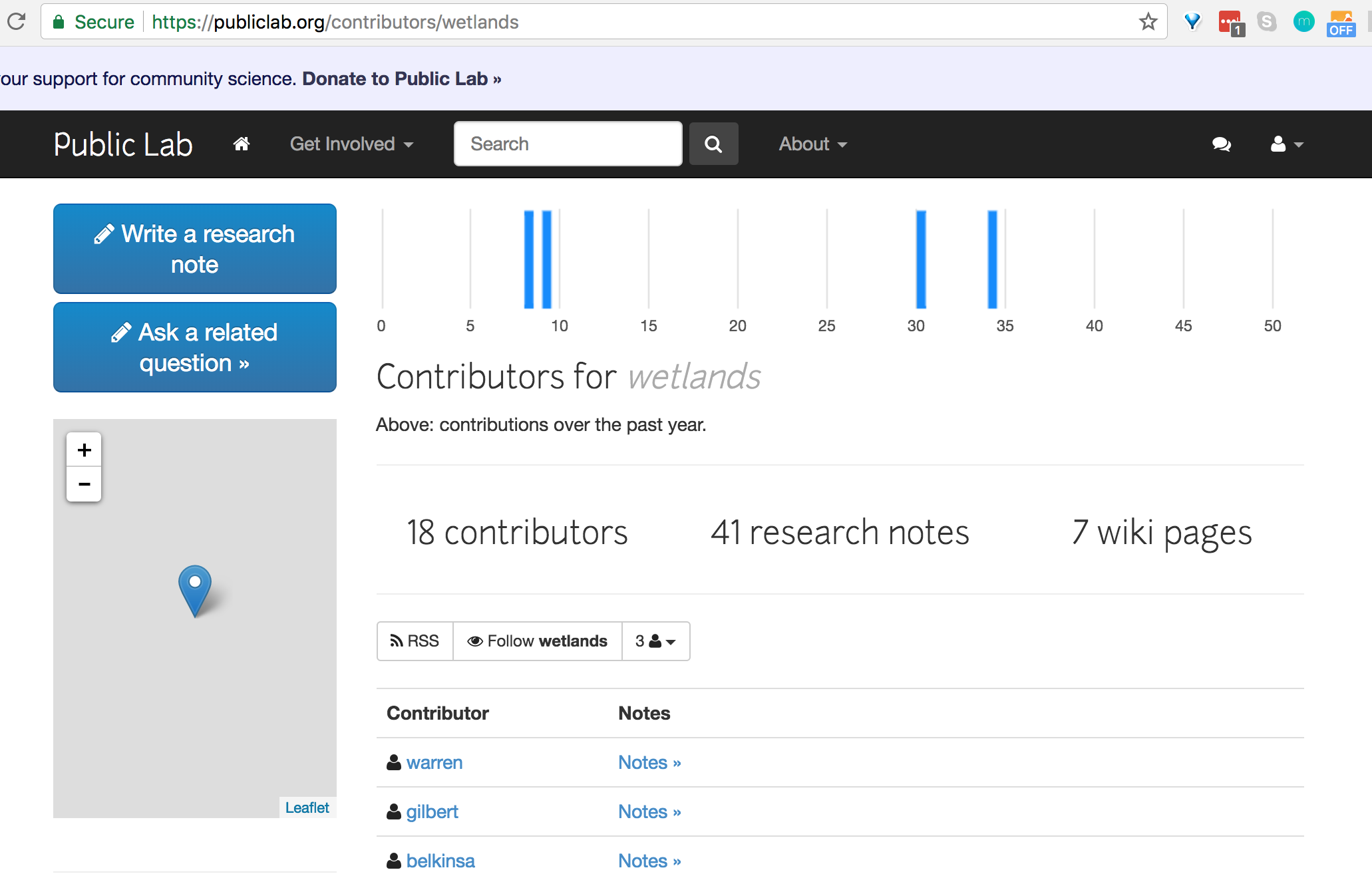
Task: Click Write a research note button
Action: pyautogui.click(x=195, y=249)
